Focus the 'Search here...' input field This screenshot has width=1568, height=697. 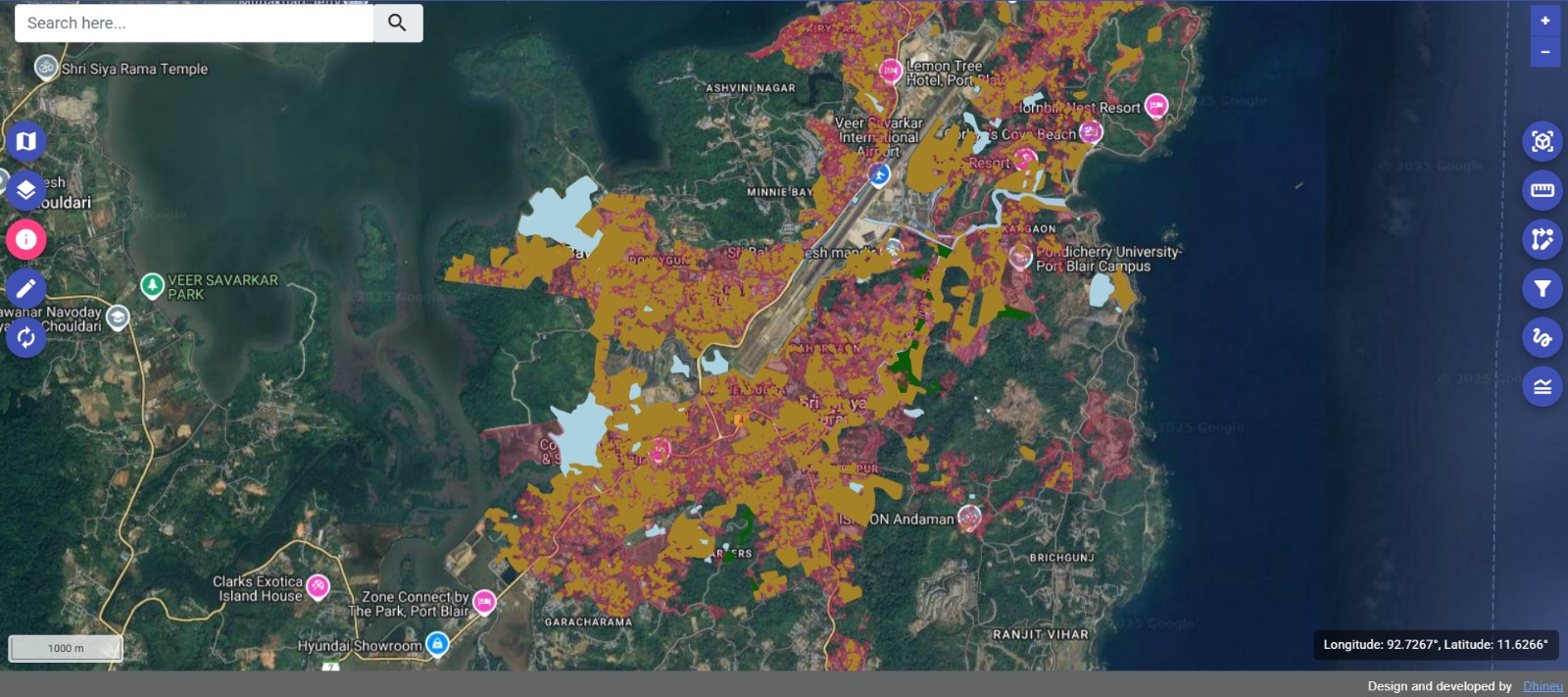194,23
